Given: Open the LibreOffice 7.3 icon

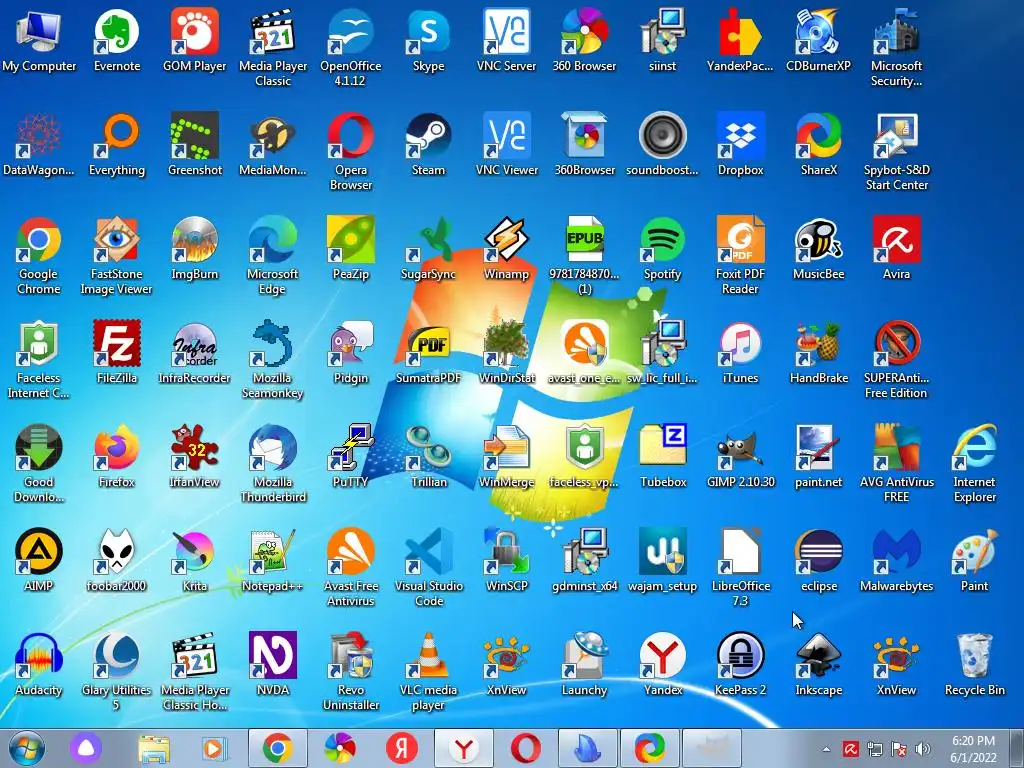Looking at the screenshot, I should tap(741, 567).
